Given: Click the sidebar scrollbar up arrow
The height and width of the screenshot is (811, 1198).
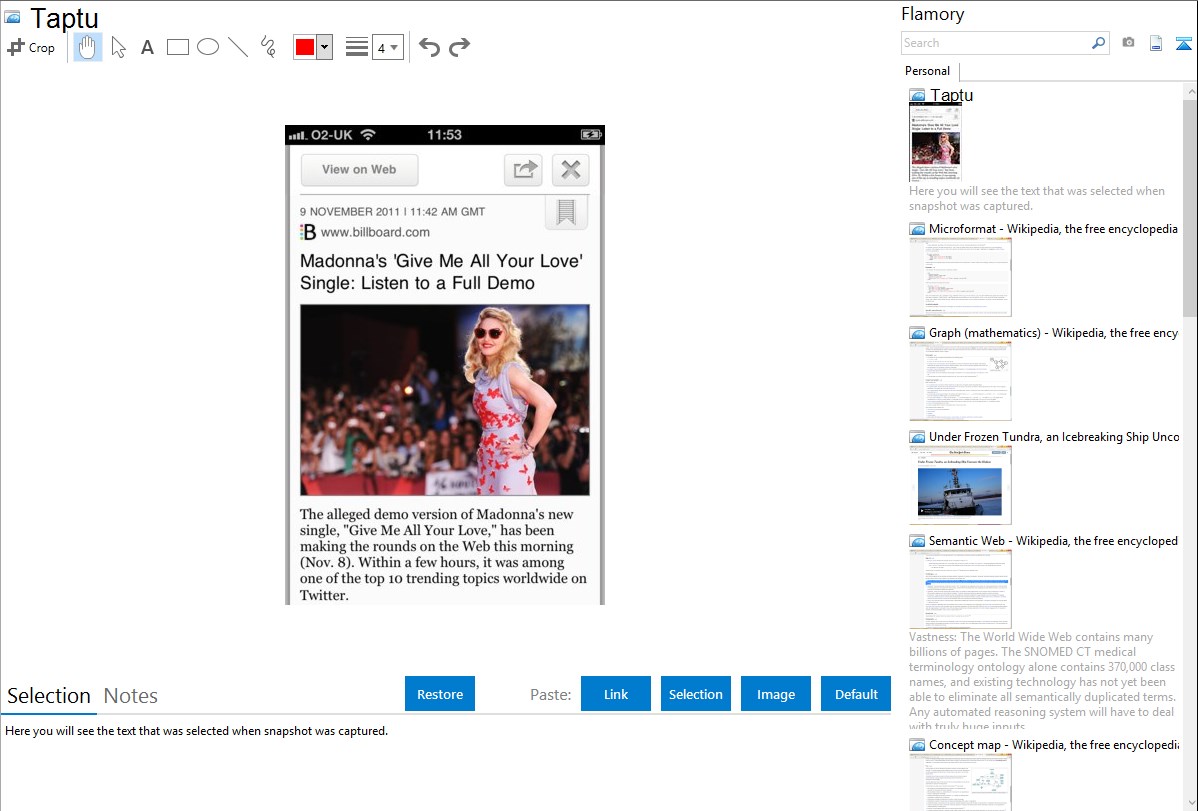Looking at the screenshot, I should pyautogui.click(x=1190, y=91).
